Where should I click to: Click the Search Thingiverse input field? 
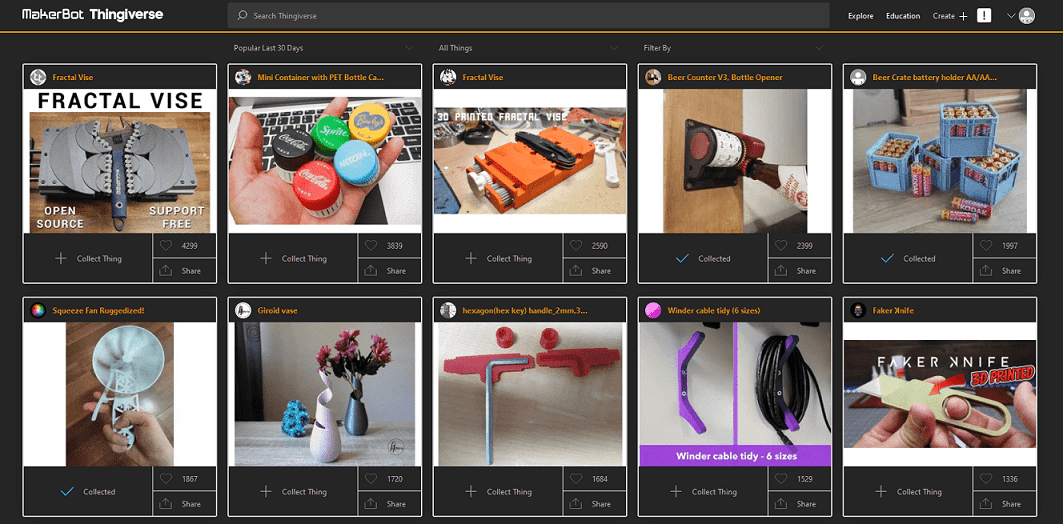pos(528,16)
